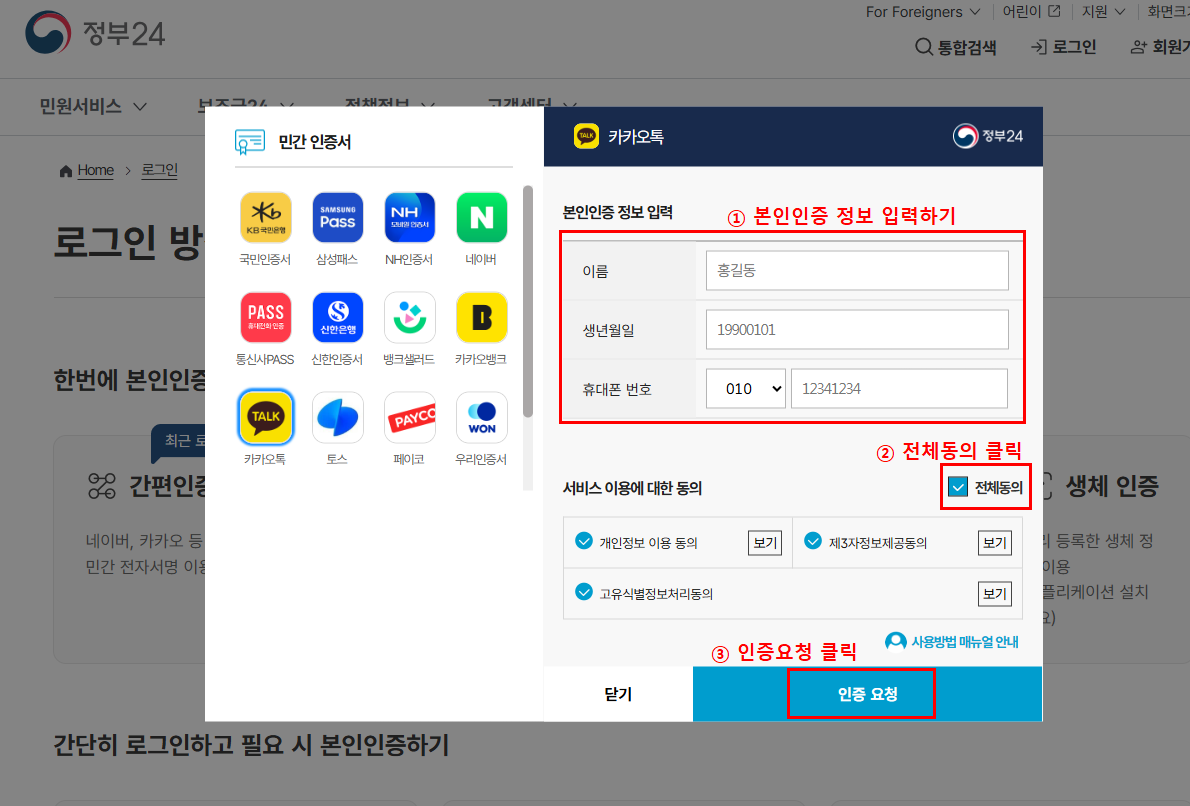
Task: Choose the Samsung Pass 삼성패스 icon
Action: 337,219
